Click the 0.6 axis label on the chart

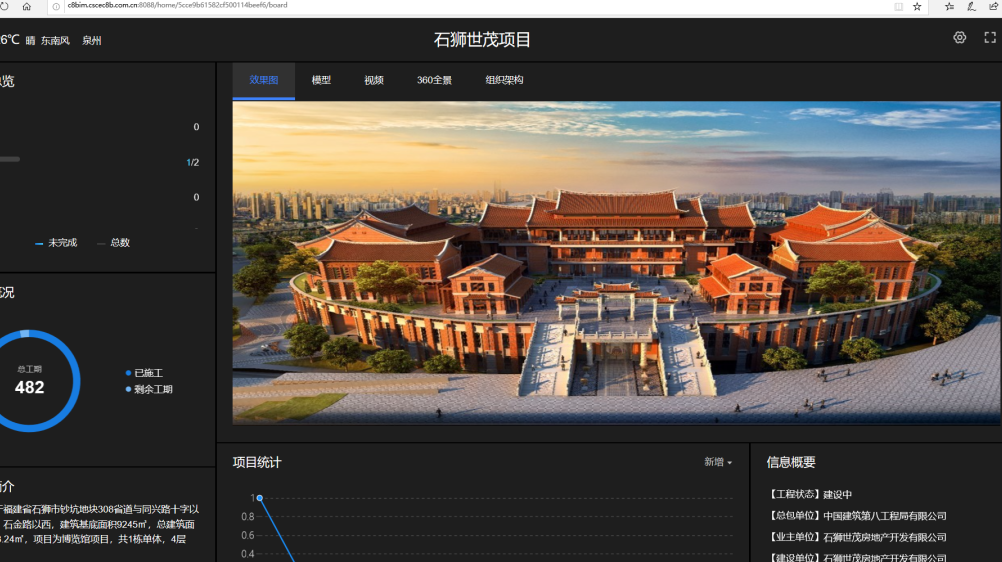click(248, 535)
